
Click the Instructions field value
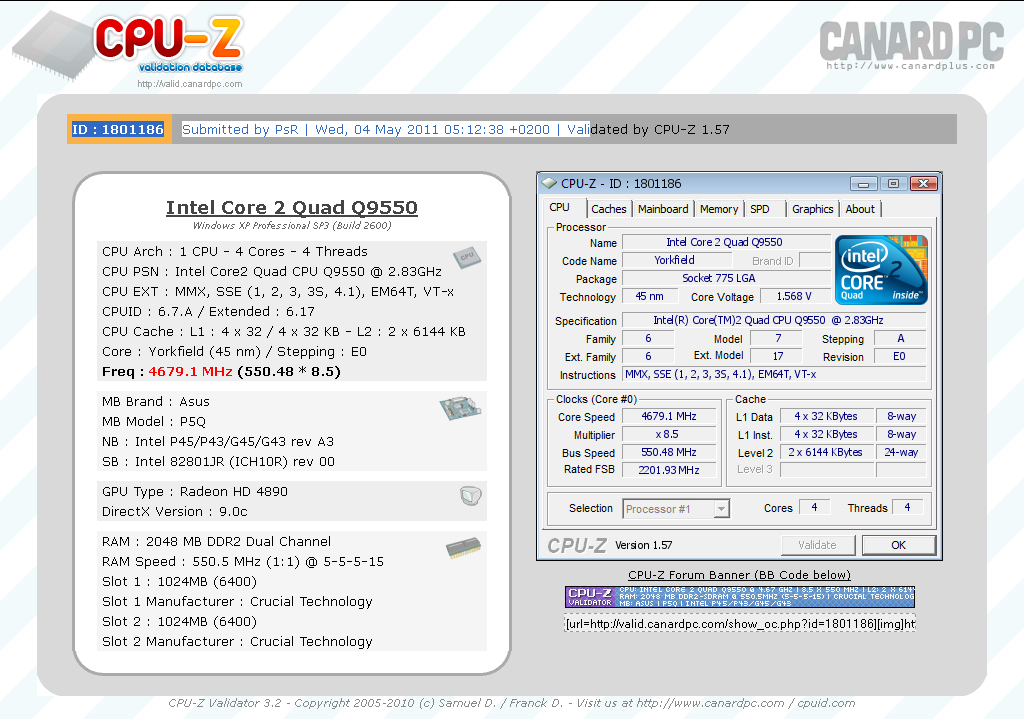[774, 374]
